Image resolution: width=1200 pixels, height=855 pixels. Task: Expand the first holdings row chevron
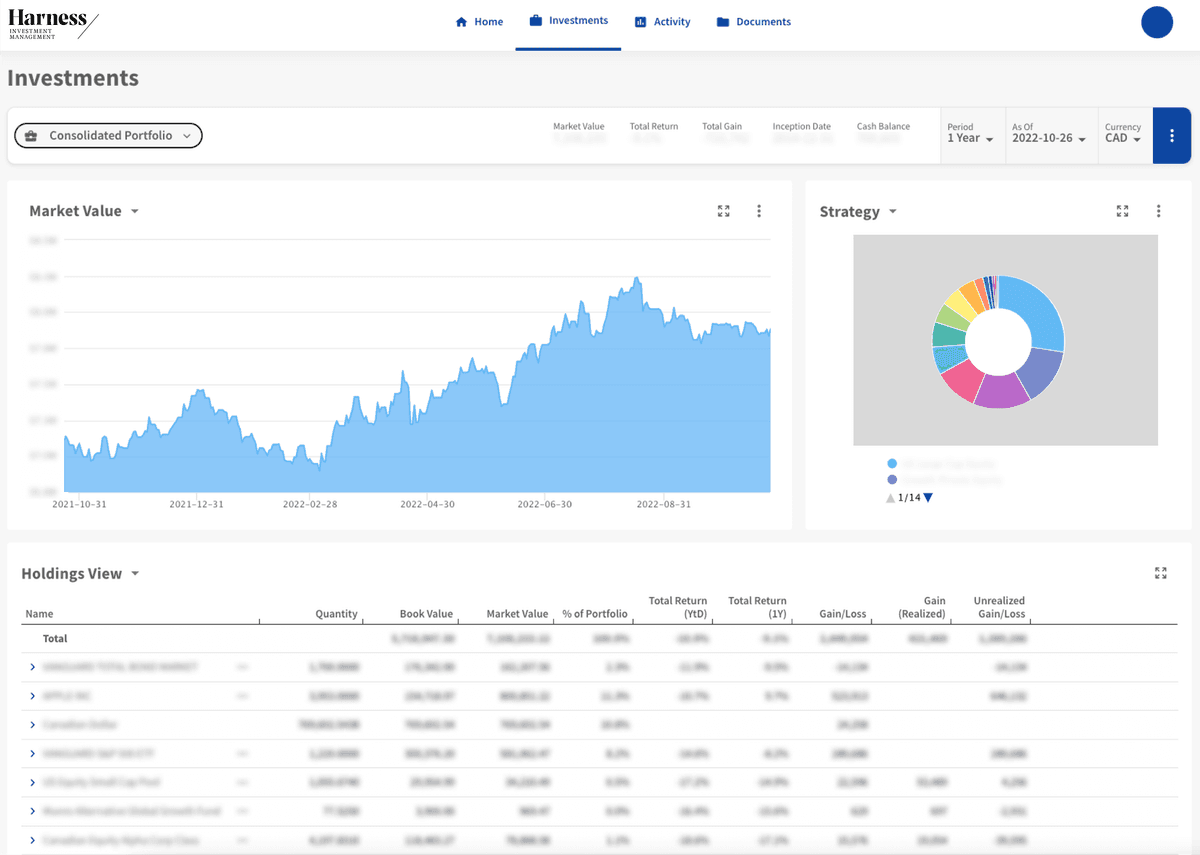pos(32,667)
